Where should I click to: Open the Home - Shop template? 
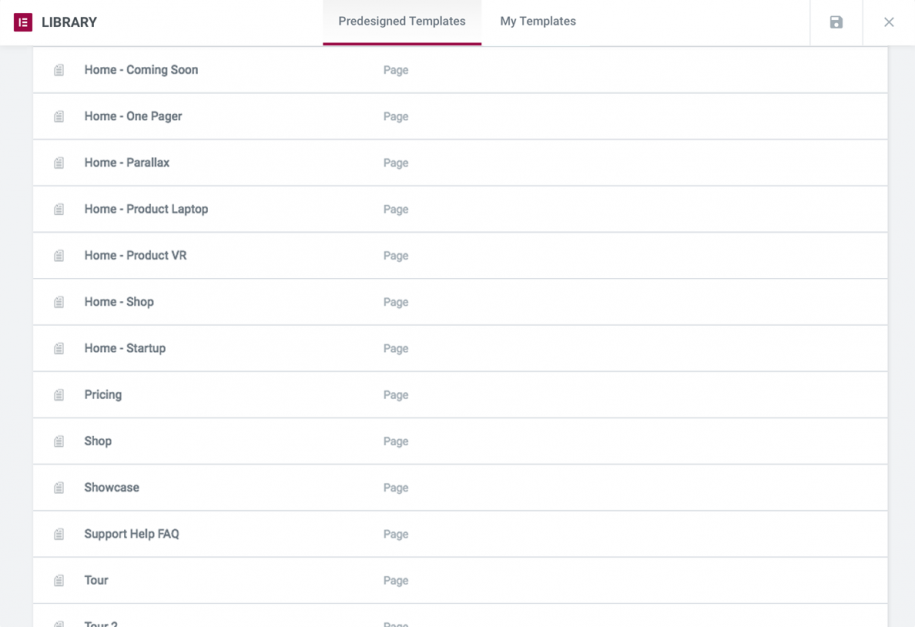119,302
